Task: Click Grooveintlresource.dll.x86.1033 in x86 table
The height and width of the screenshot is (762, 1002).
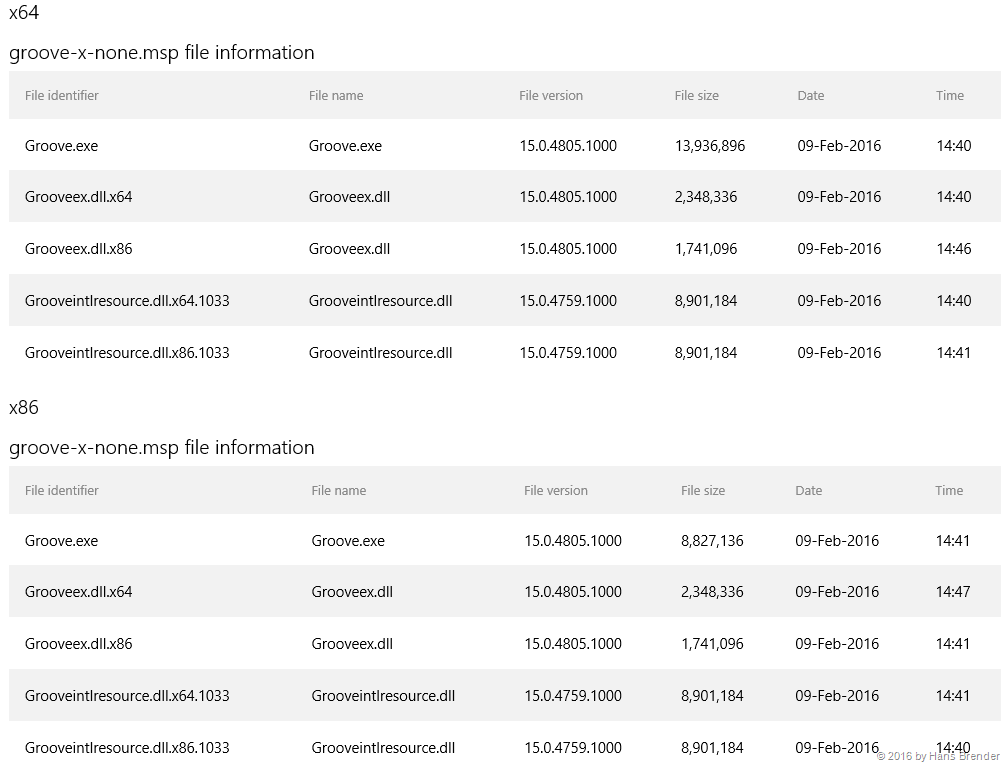Action: 127,748
